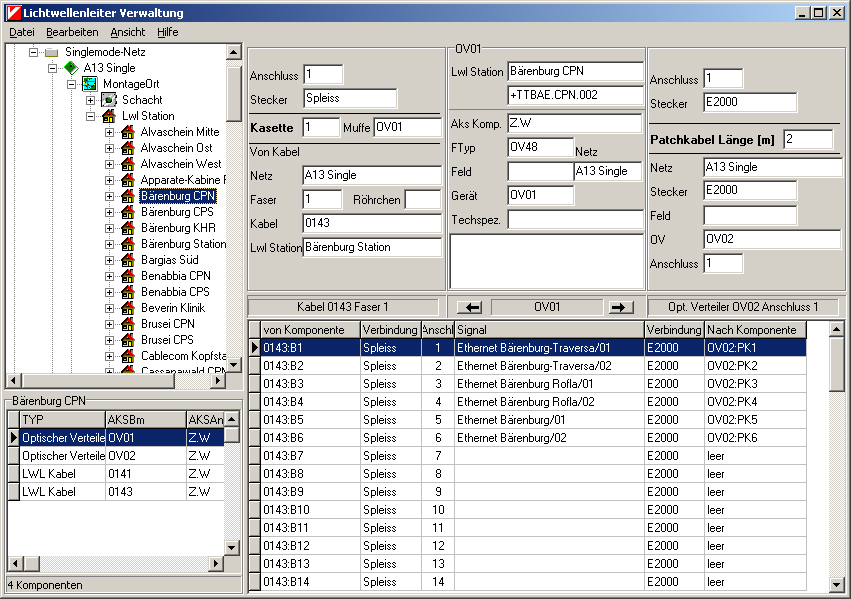
Task: Click the Signal column header
Action: click(549, 330)
